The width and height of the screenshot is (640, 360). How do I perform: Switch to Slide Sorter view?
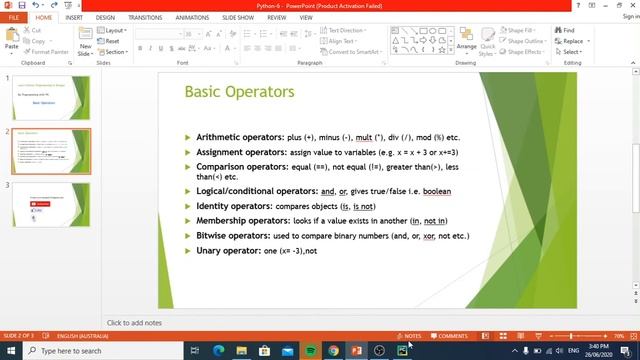pyautogui.click(x=503, y=336)
